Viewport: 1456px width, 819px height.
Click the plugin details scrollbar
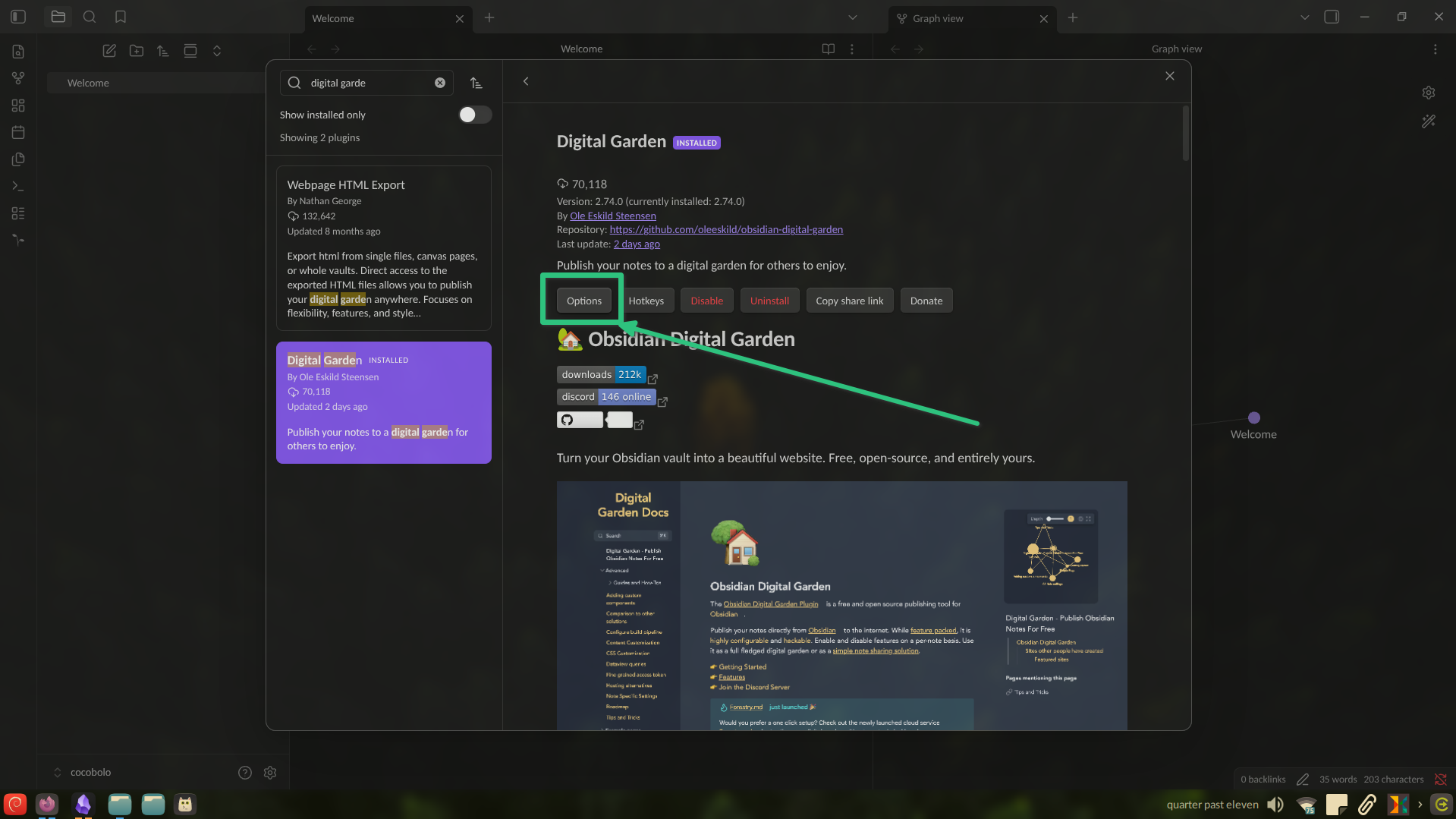click(1185, 134)
